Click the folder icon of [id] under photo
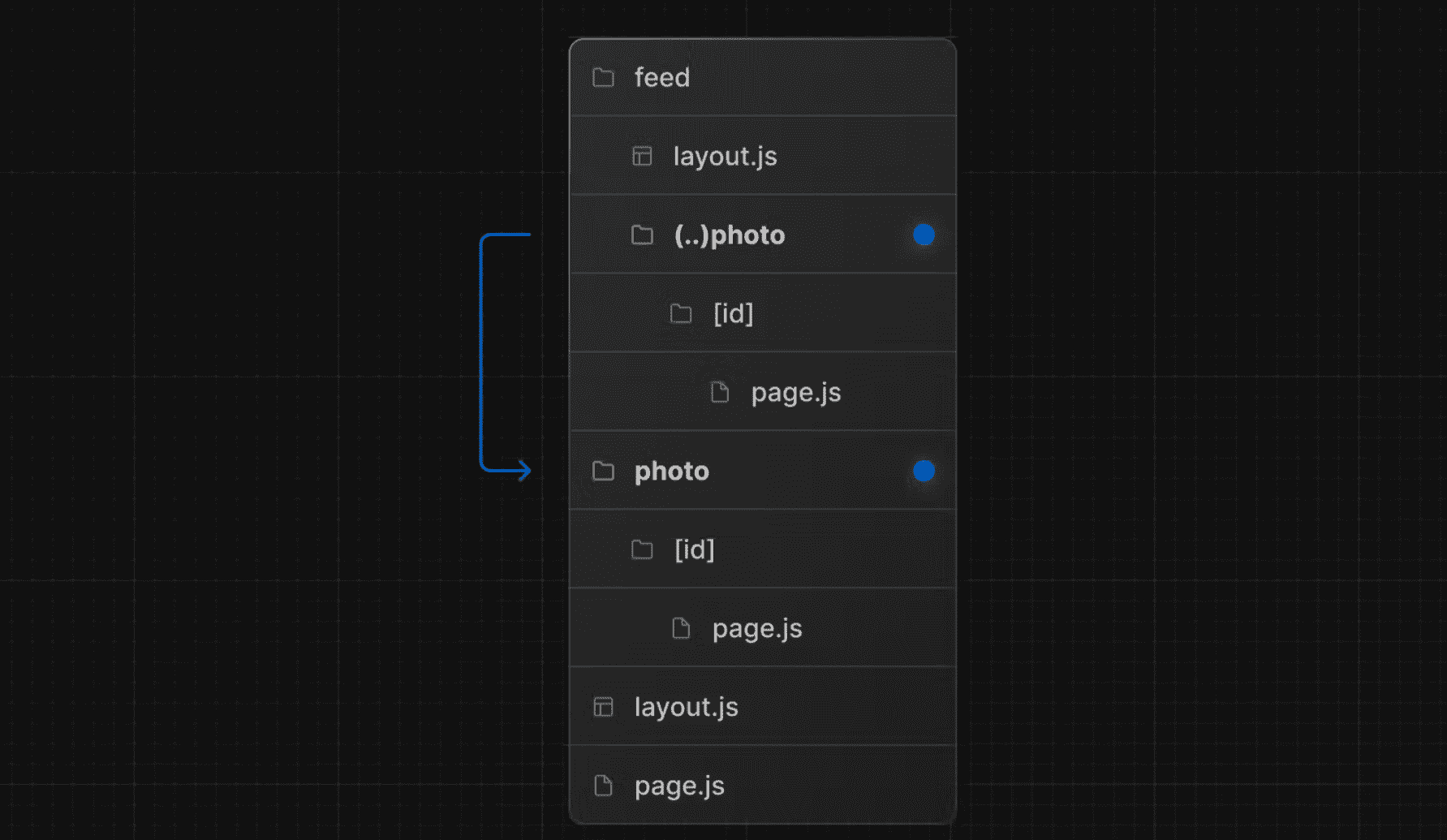The height and width of the screenshot is (840, 1447). coord(642,550)
